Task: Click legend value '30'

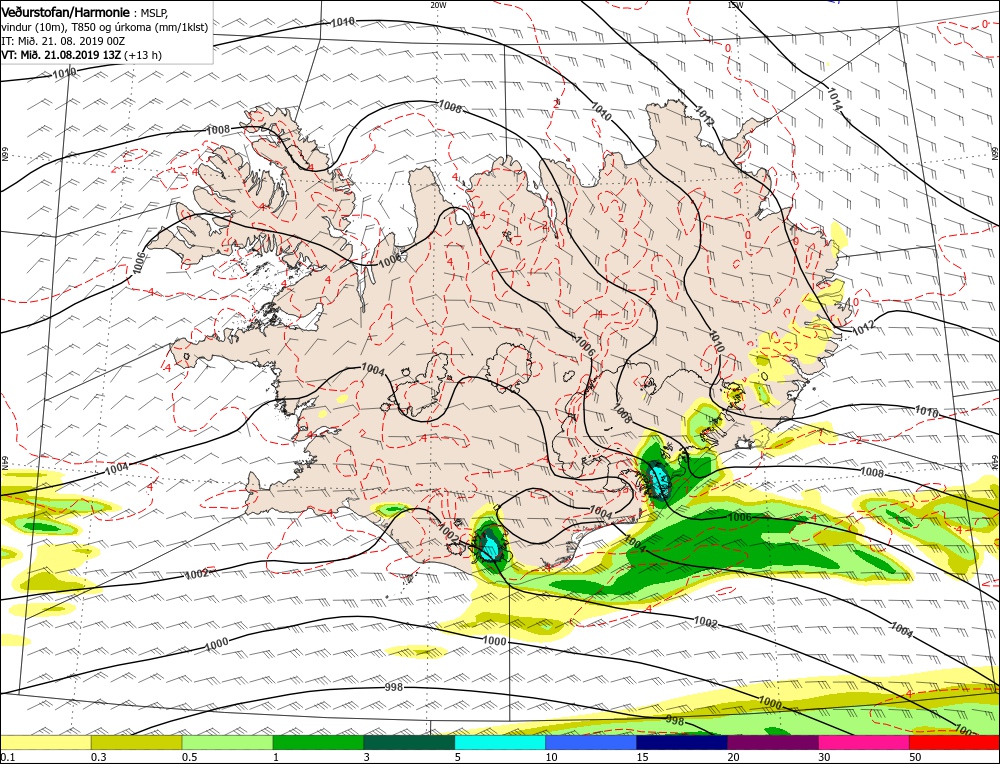Action: pyautogui.click(x=825, y=757)
